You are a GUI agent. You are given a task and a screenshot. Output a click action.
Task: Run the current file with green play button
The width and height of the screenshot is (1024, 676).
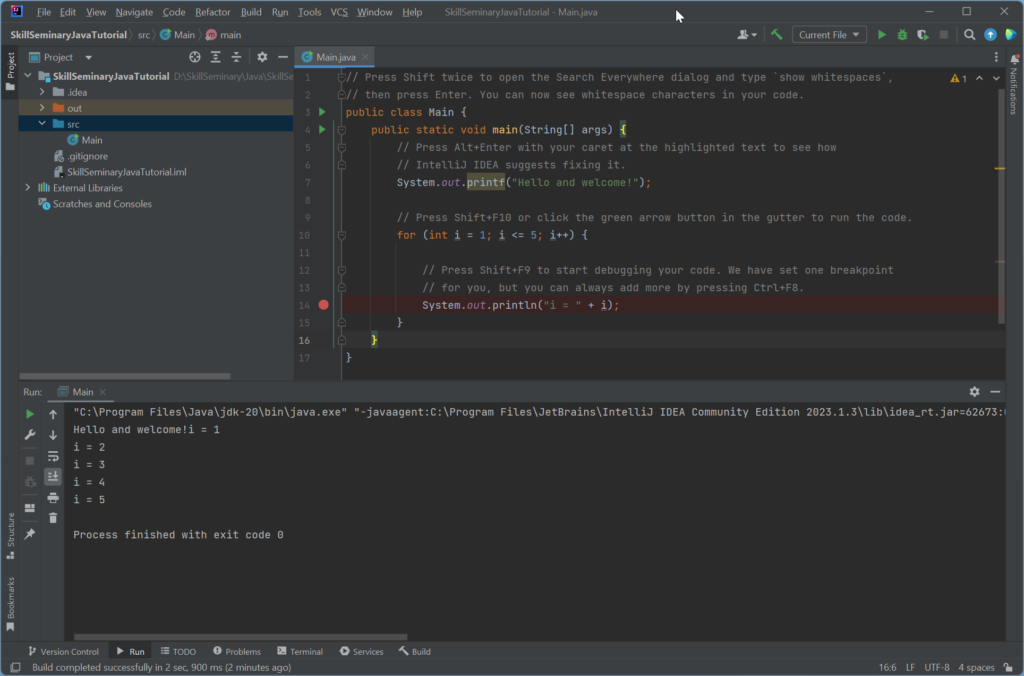click(882, 35)
